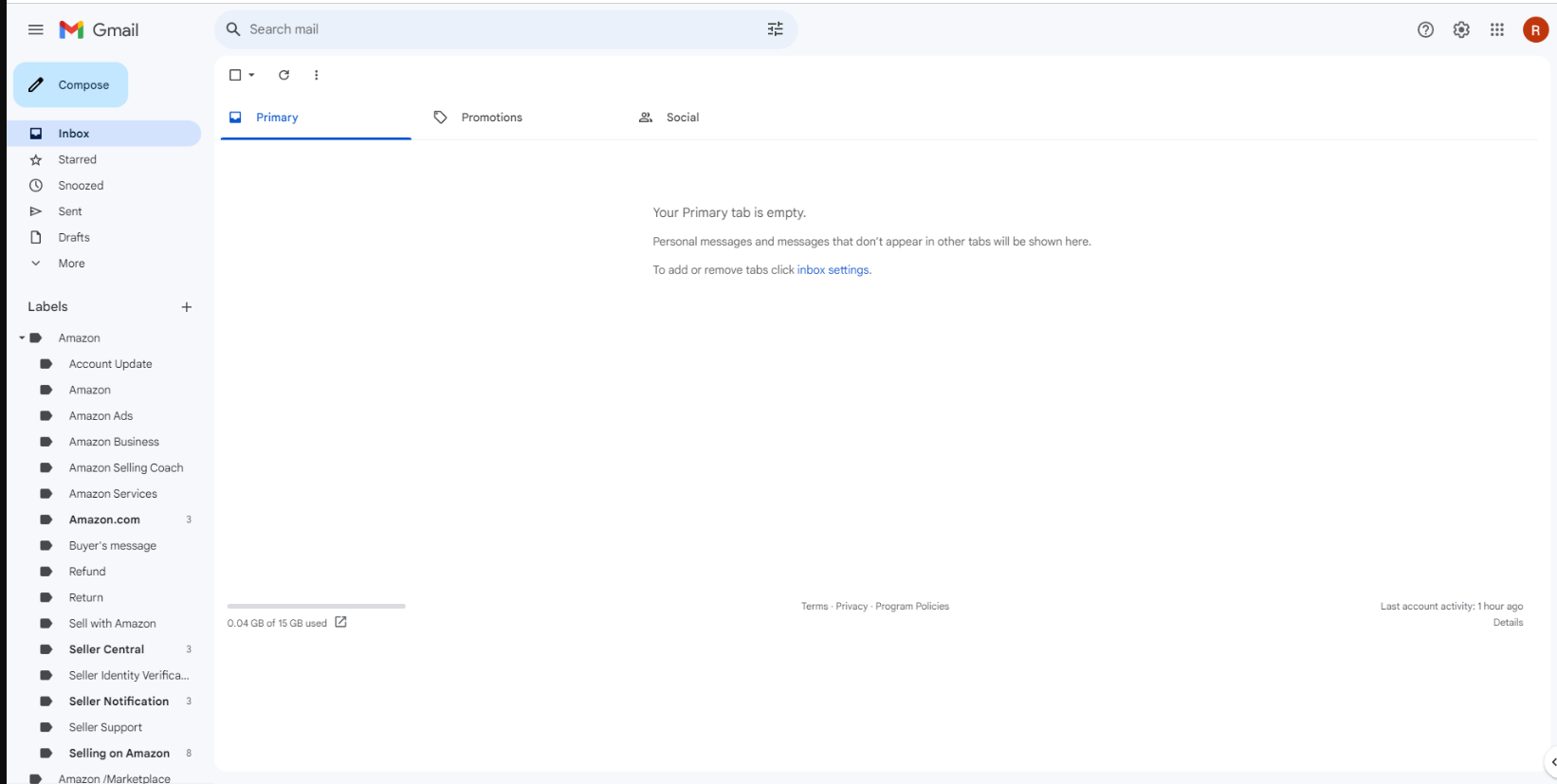Click the storage usage progress bar
Screen dimensions: 1557x784
[x=317, y=606]
